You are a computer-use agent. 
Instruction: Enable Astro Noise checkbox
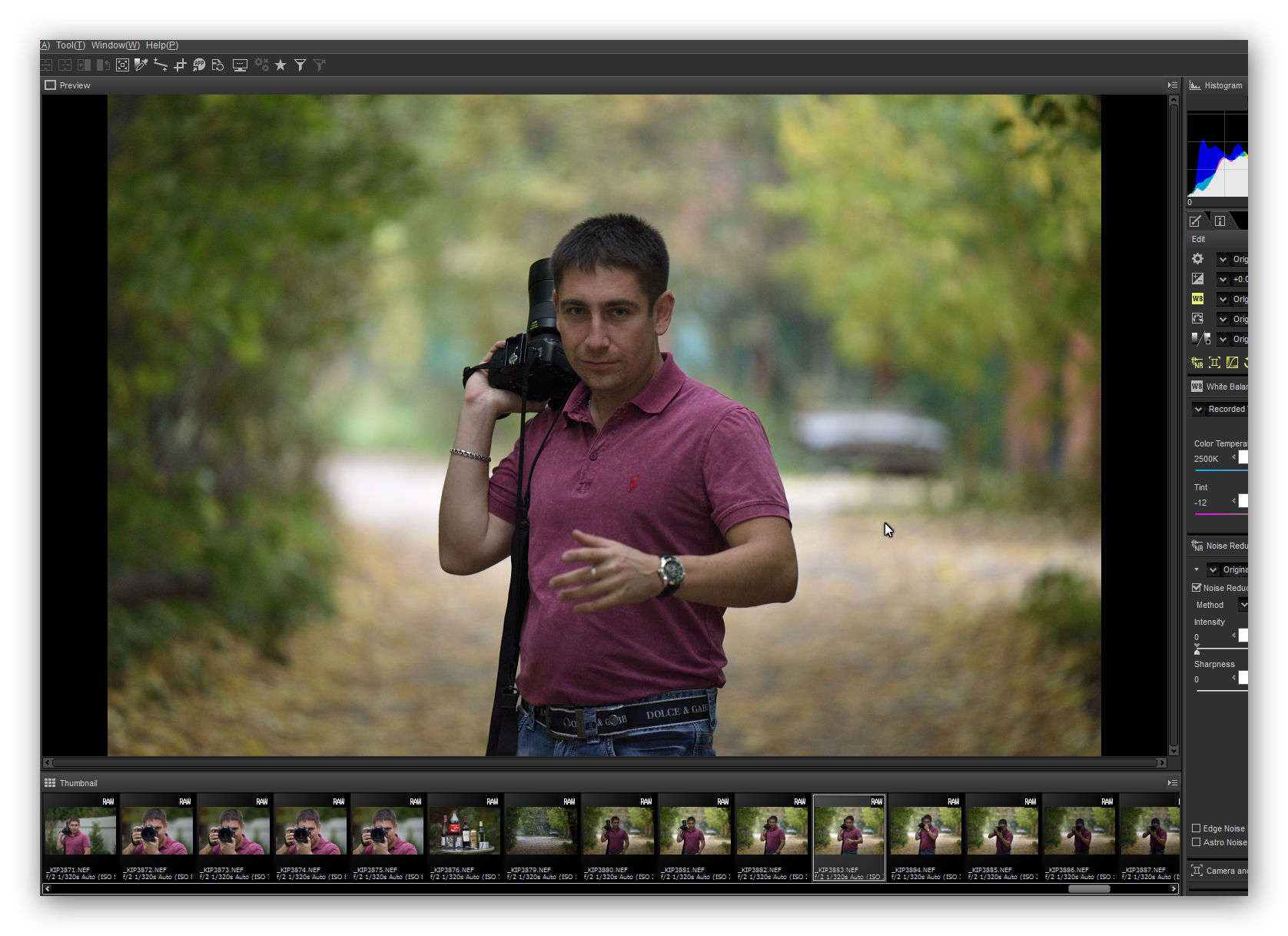pyautogui.click(x=1196, y=842)
